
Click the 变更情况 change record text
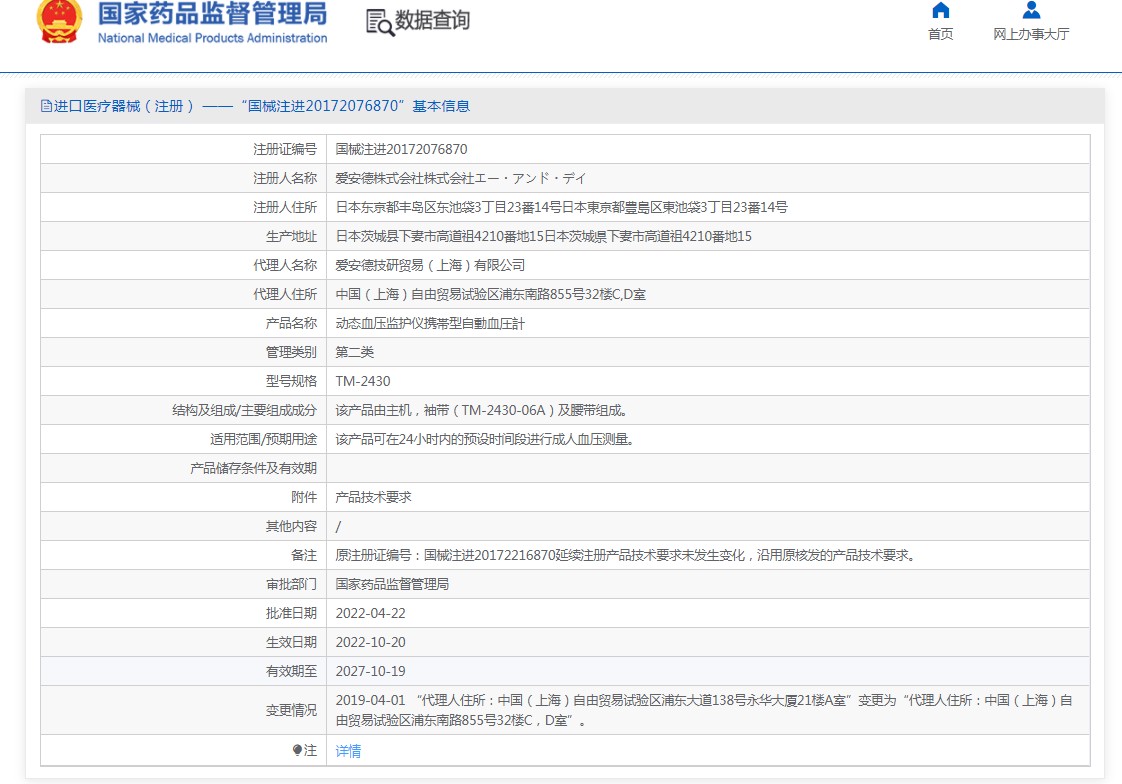tap(703, 710)
